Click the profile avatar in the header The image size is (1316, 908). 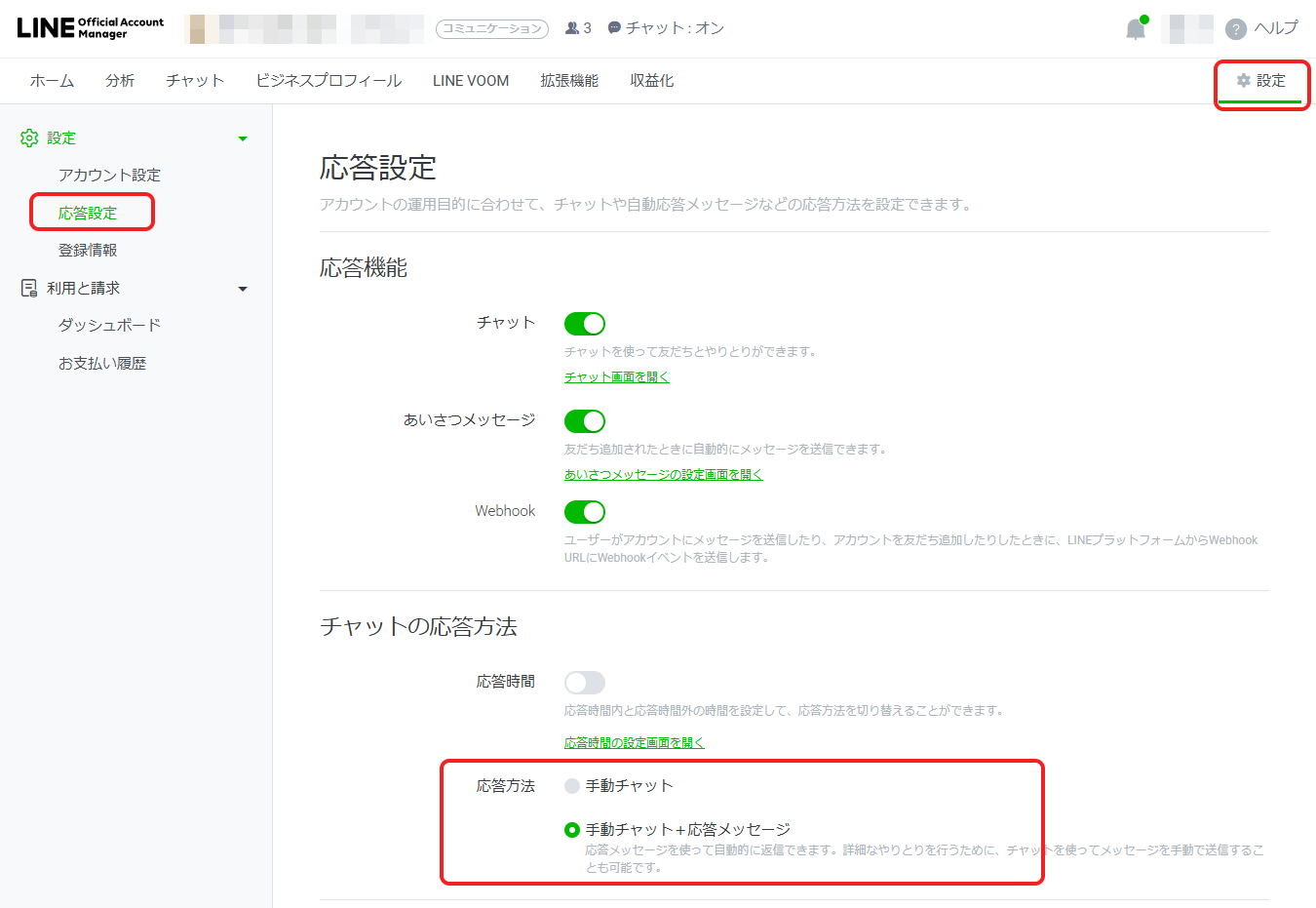pyautogui.click(x=1185, y=28)
